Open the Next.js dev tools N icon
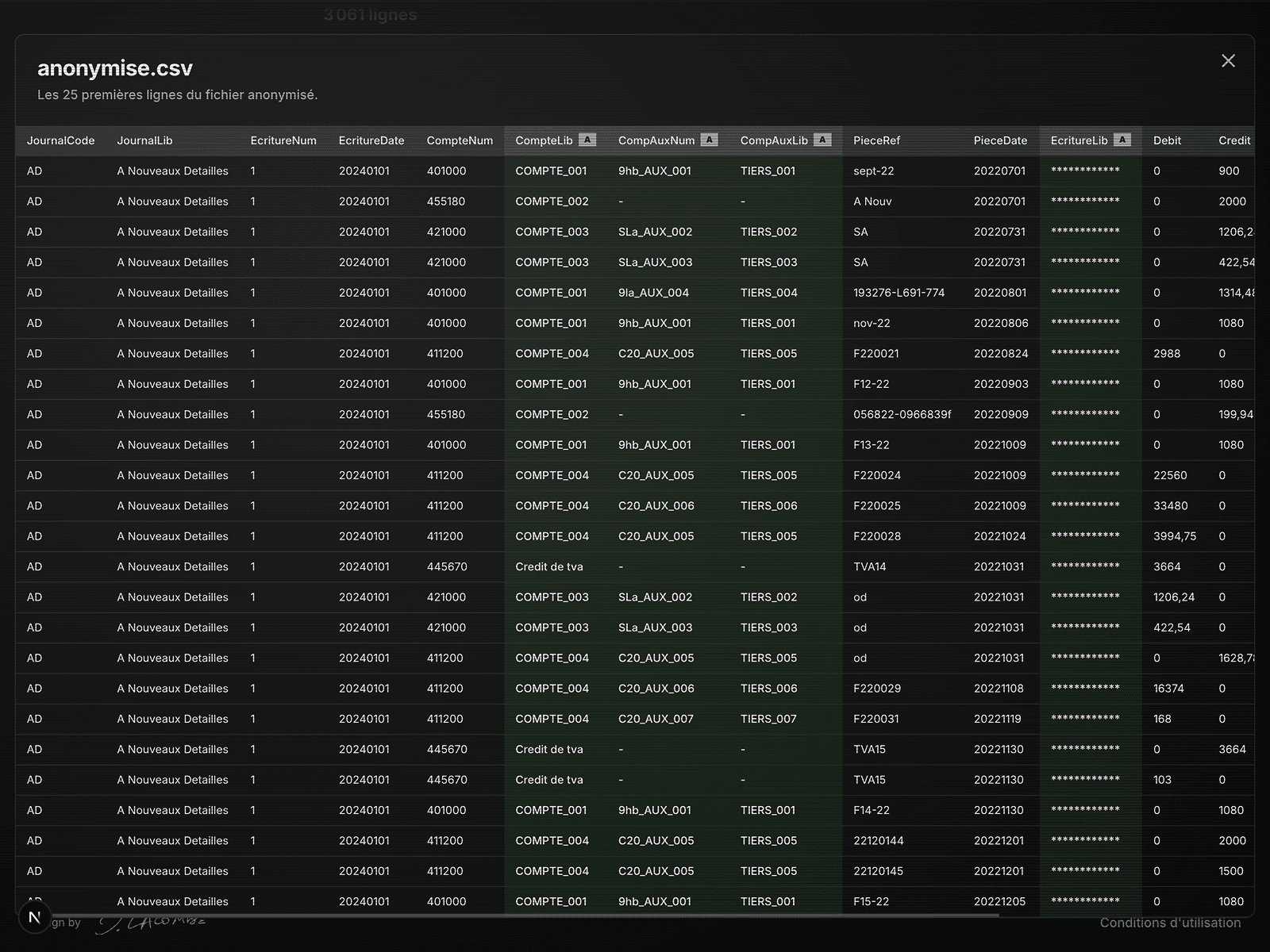Image resolution: width=1270 pixels, height=952 pixels. 34,917
